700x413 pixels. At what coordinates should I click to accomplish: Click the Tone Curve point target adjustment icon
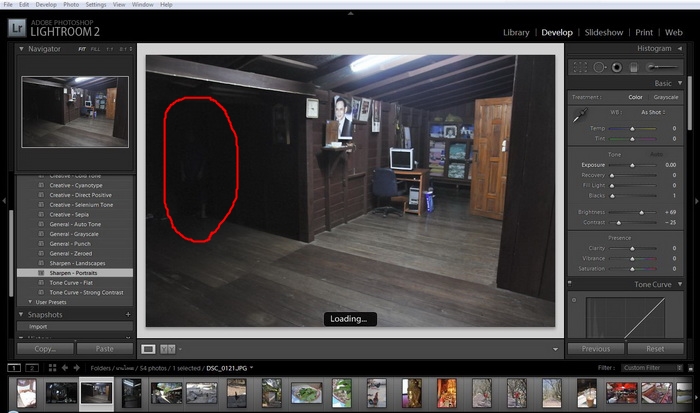point(574,300)
